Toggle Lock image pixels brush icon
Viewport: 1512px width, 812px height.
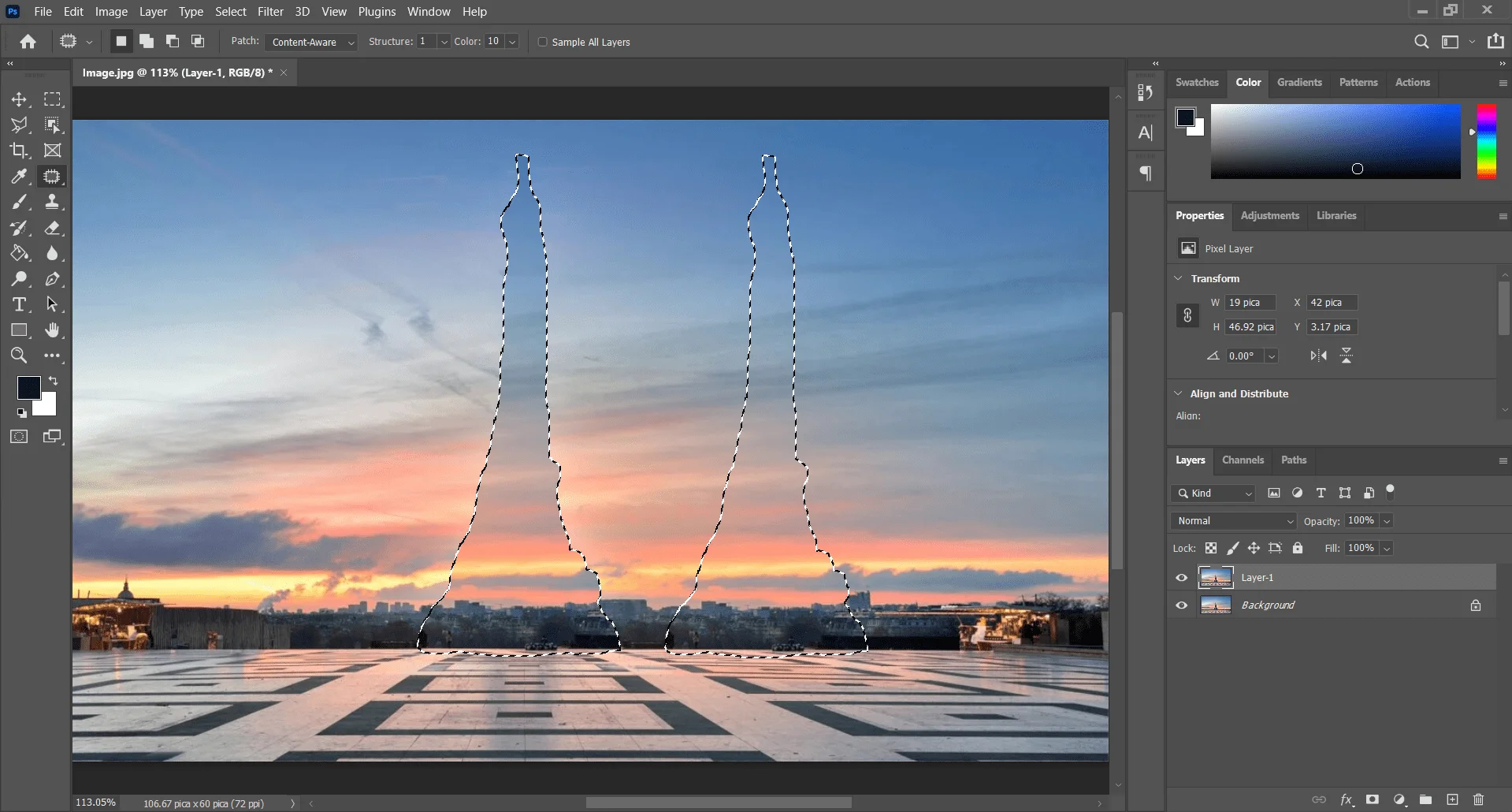1232,548
